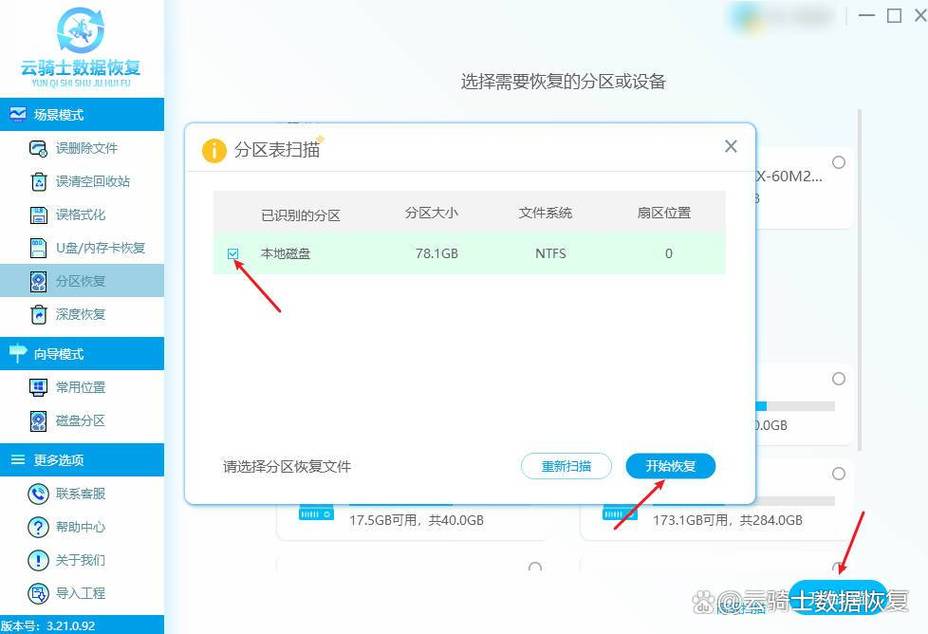928x634 pixels.
Task: Click usage bar on the 0.0GB drive card
Action: (795, 407)
